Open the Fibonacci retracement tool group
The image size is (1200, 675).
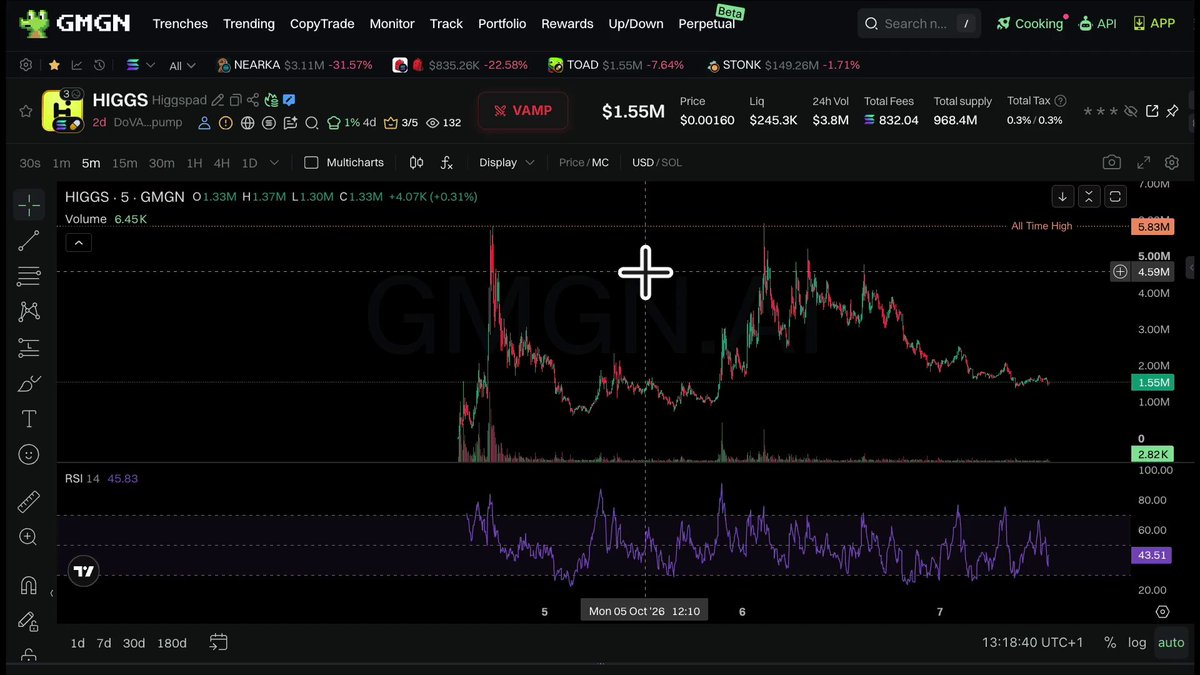click(29, 276)
